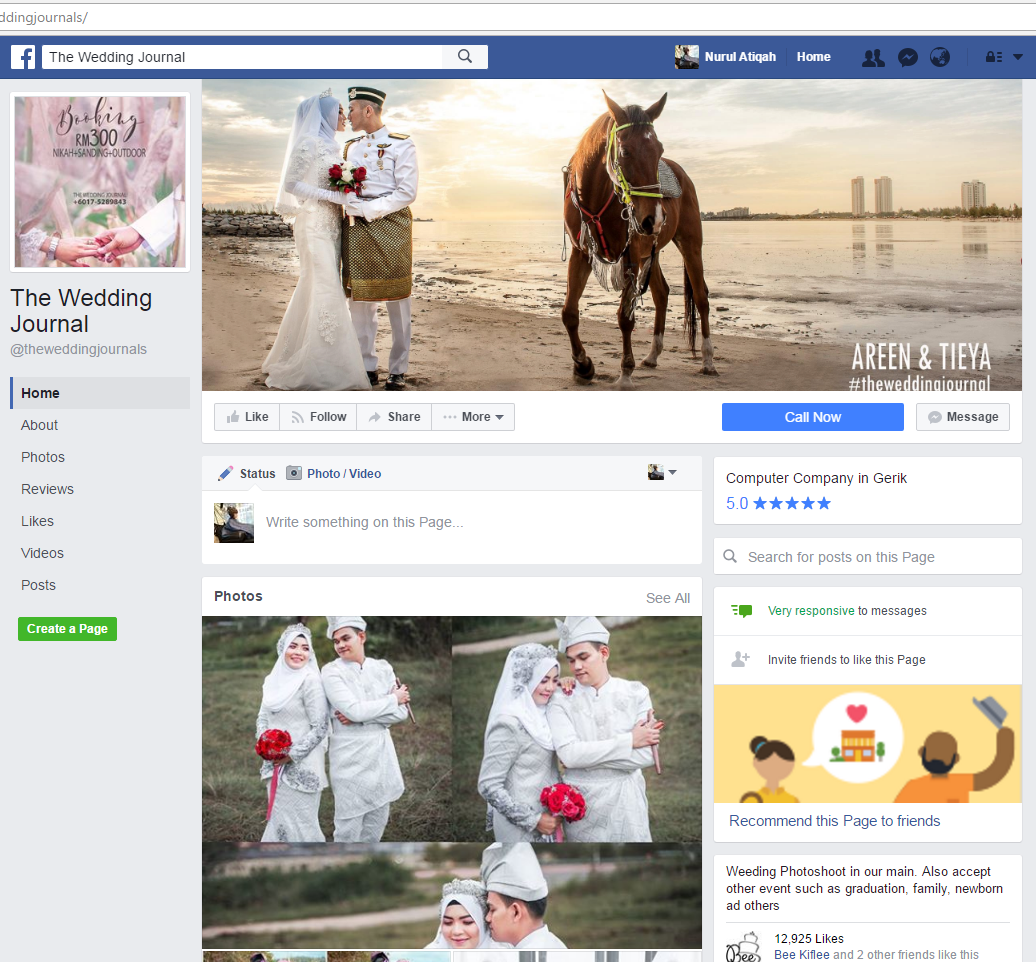The height and width of the screenshot is (962, 1036).
Task: Click the Facebook logo icon
Action: pos(23,57)
